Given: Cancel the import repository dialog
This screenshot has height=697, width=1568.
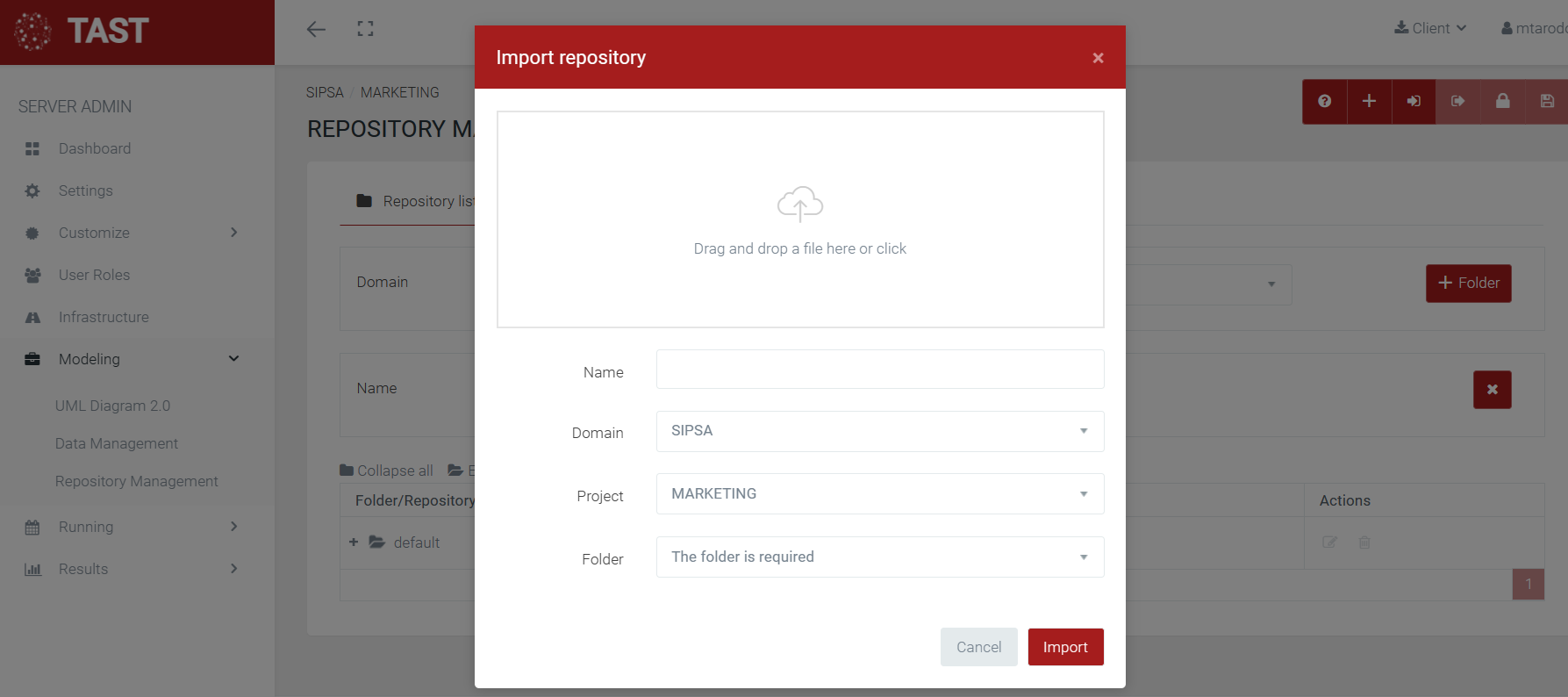Looking at the screenshot, I should [x=978, y=647].
